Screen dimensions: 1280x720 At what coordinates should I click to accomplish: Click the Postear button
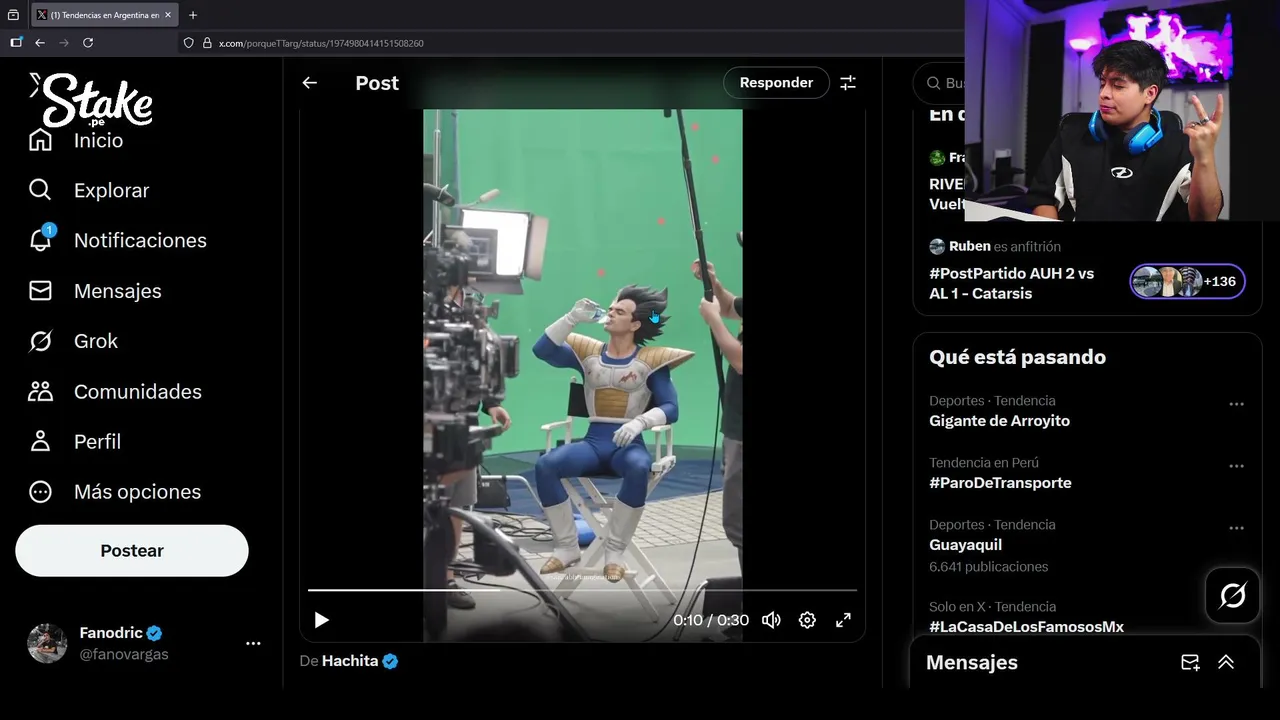pyautogui.click(x=132, y=550)
